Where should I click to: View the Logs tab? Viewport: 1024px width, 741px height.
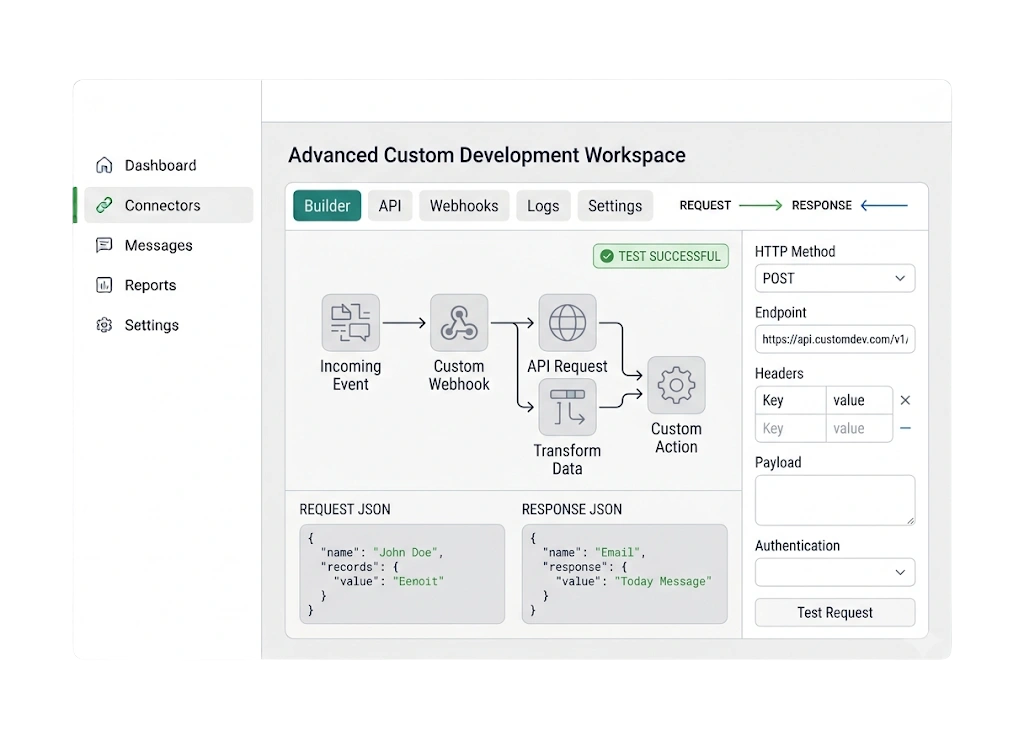pyautogui.click(x=543, y=206)
